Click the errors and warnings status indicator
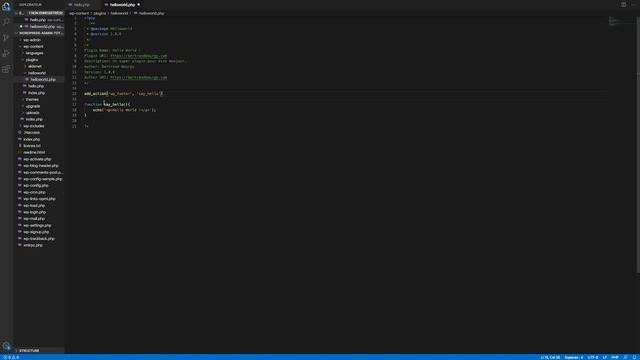This screenshot has height=360, width=640. click(x=11, y=357)
